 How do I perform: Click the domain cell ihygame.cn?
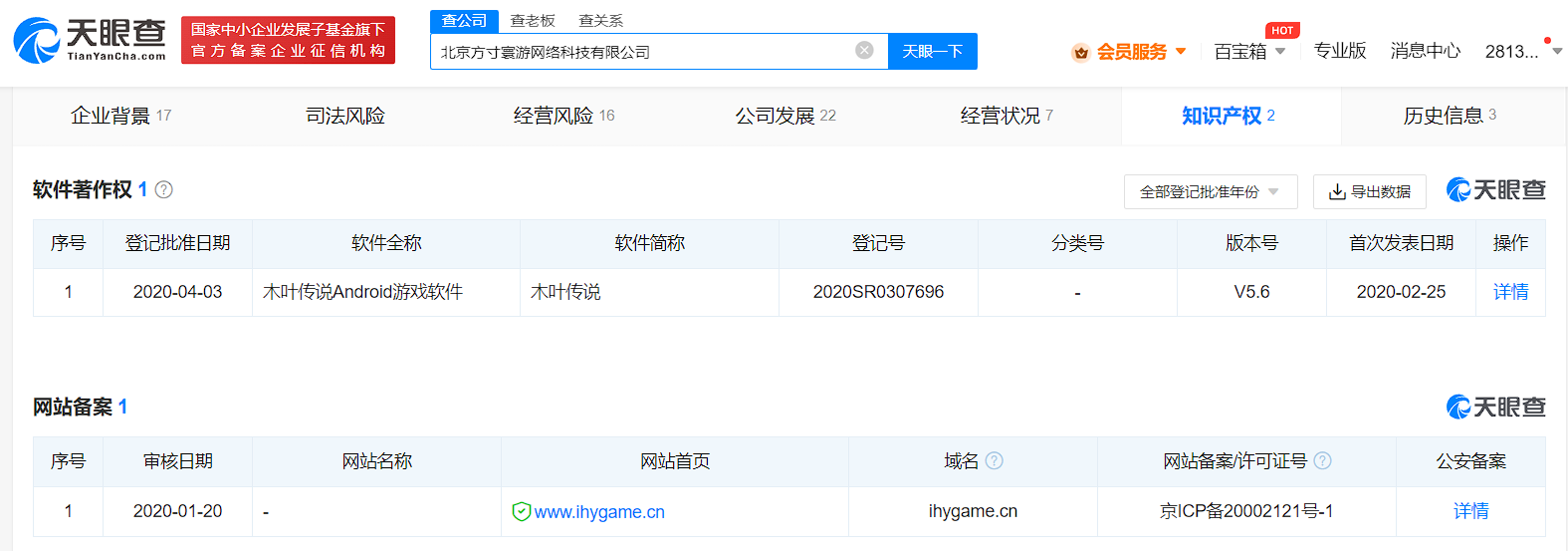[x=973, y=511]
